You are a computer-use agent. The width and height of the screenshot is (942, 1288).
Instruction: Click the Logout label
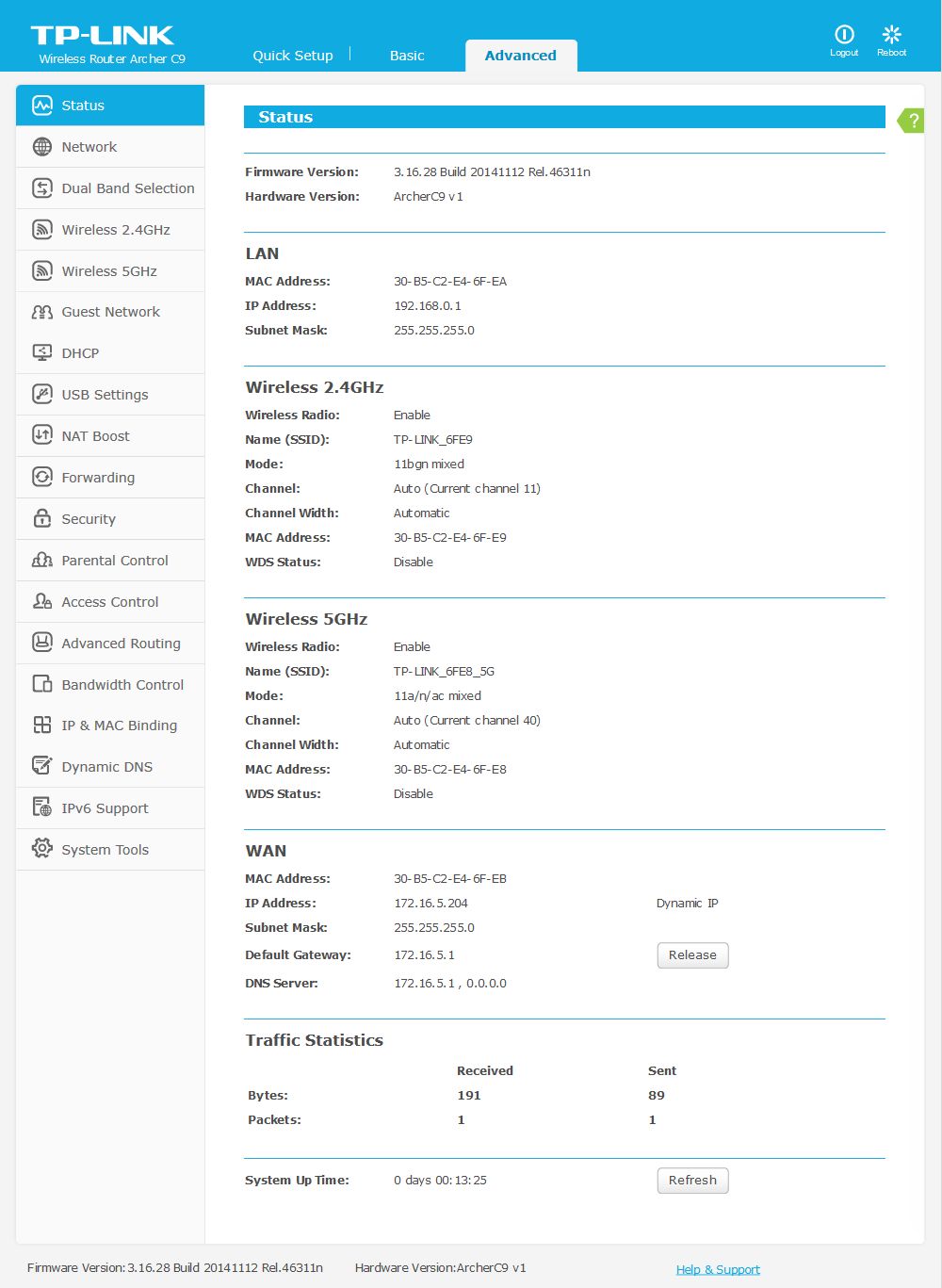[x=844, y=53]
